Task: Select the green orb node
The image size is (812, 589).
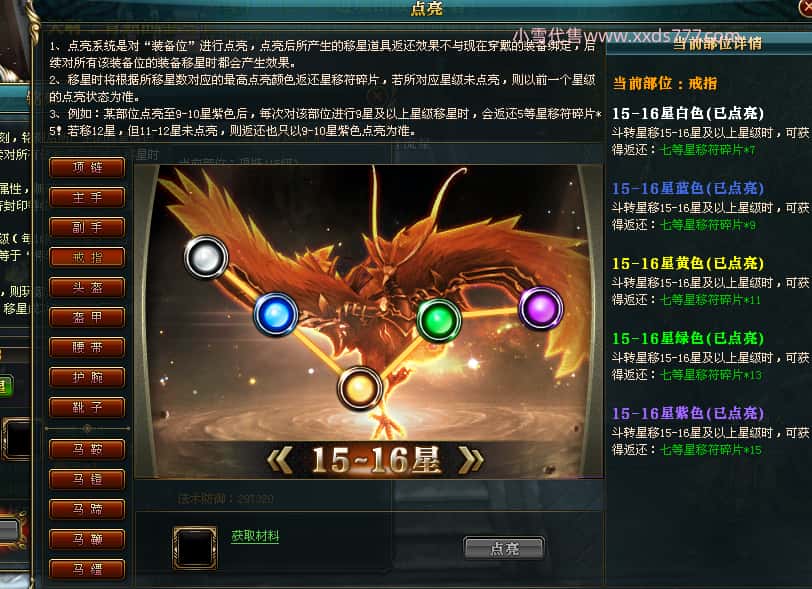Action: pyautogui.click(x=439, y=320)
